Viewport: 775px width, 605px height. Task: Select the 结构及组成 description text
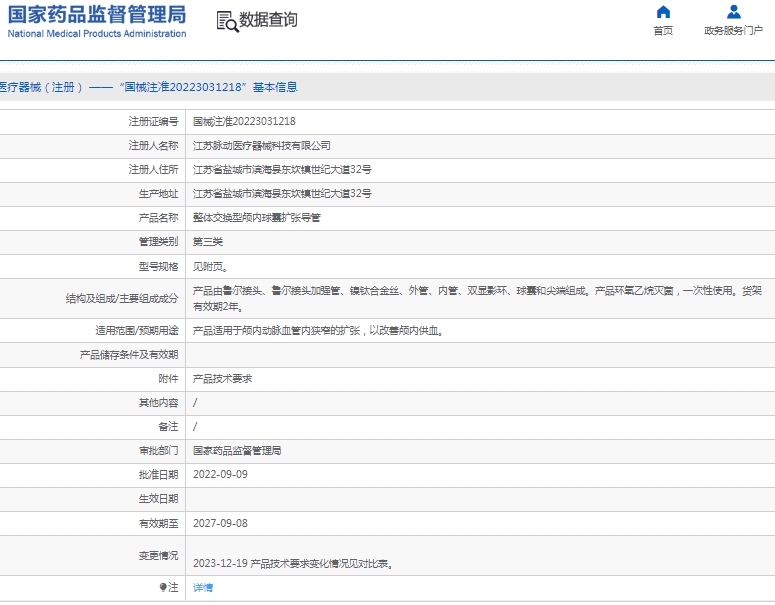click(x=477, y=299)
